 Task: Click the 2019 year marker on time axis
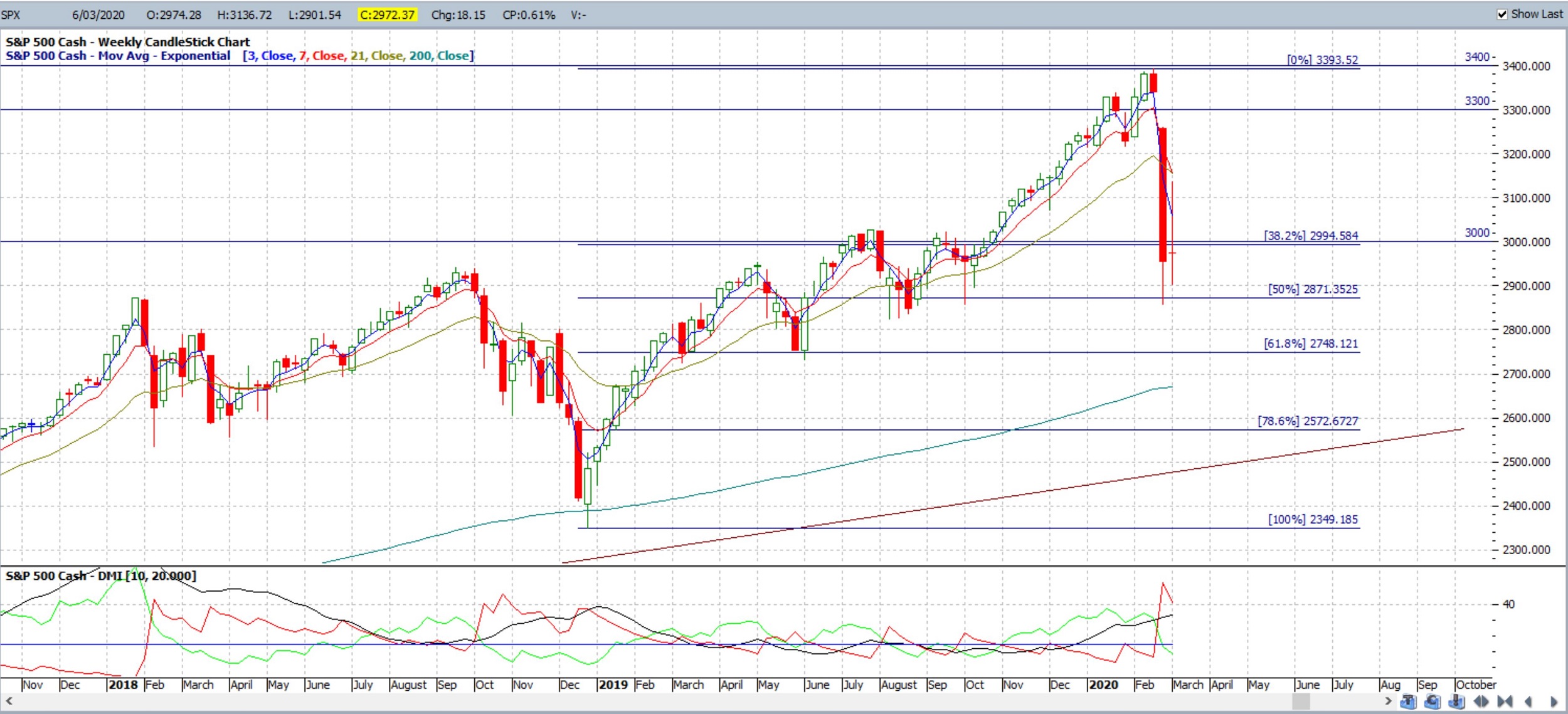coord(613,685)
